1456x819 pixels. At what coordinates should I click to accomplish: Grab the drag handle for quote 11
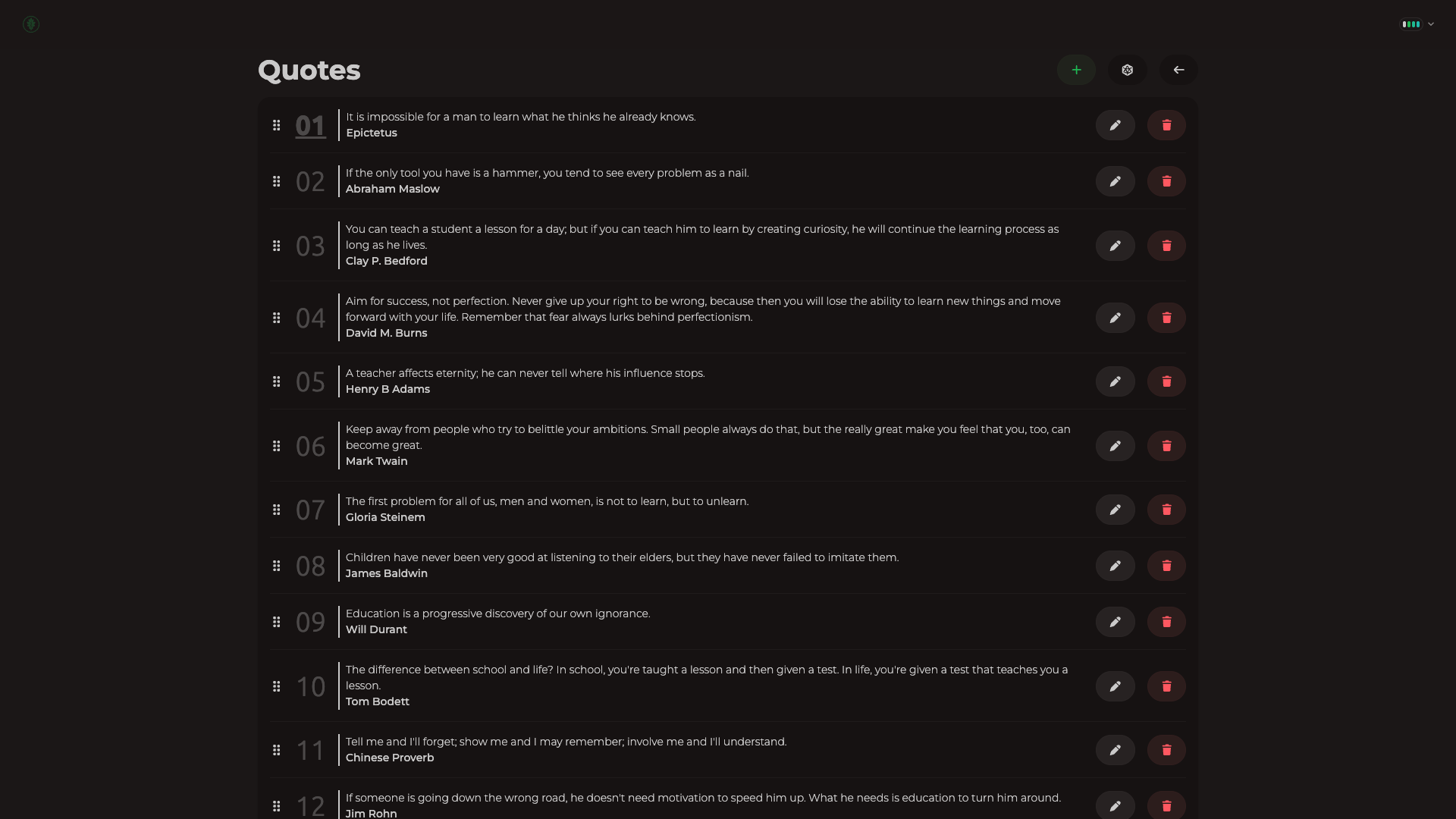pyautogui.click(x=277, y=750)
